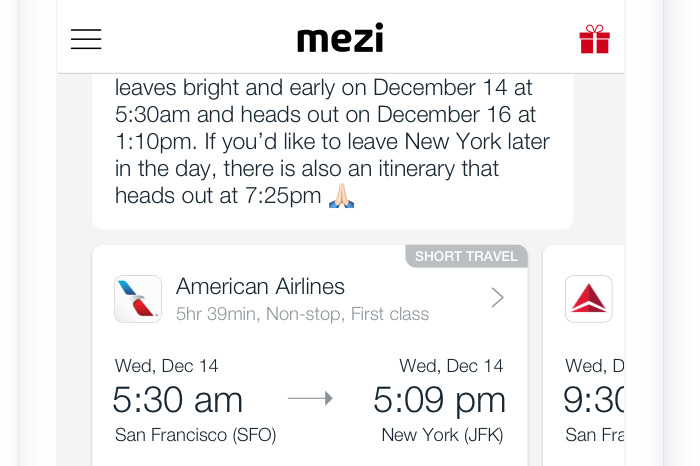Viewport: 700px width, 466px height.
Task: Select the American Airlines title
Action: click(x=260, y=287)
